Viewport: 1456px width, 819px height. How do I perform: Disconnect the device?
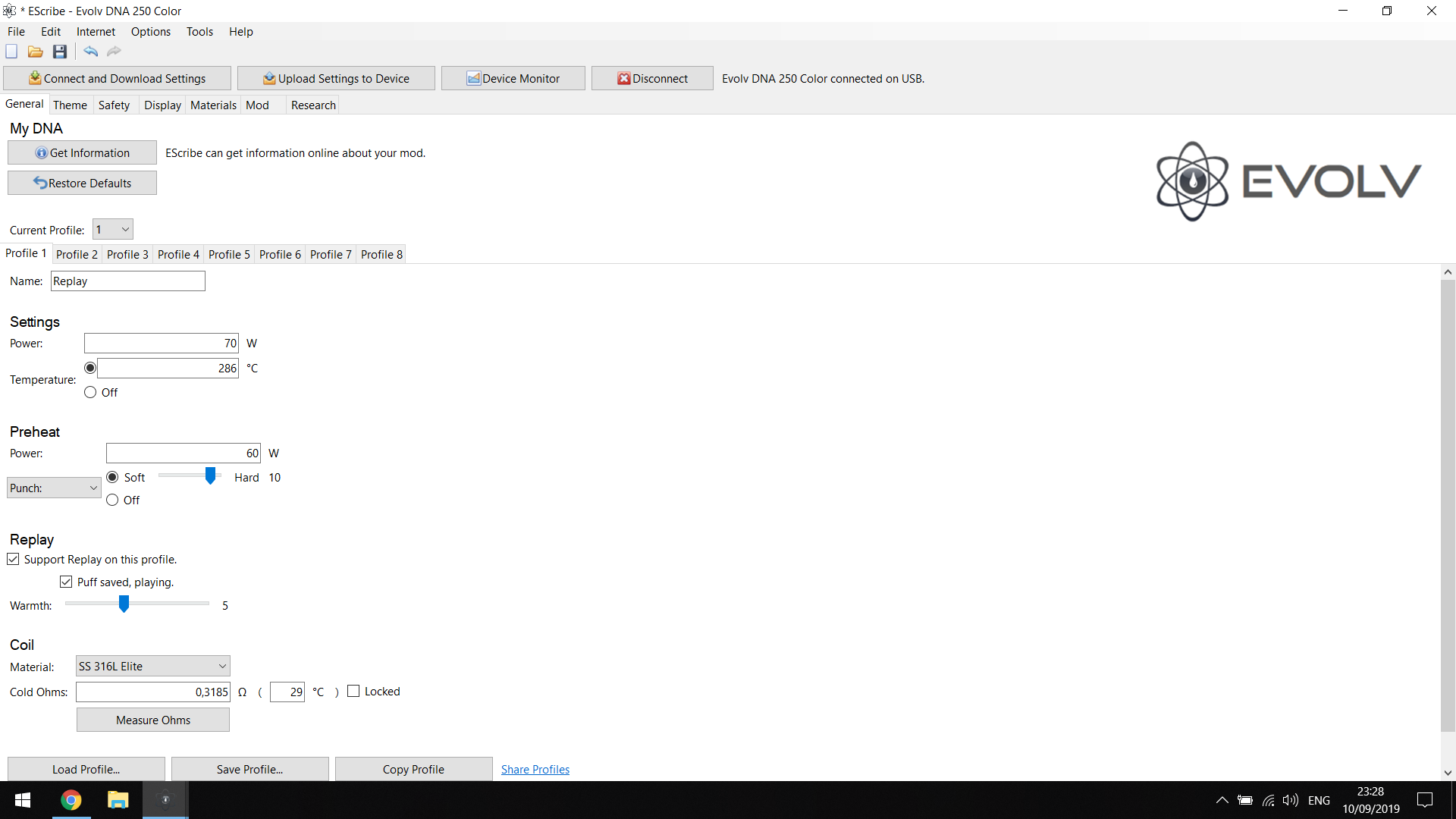click(x=652, y=78)
